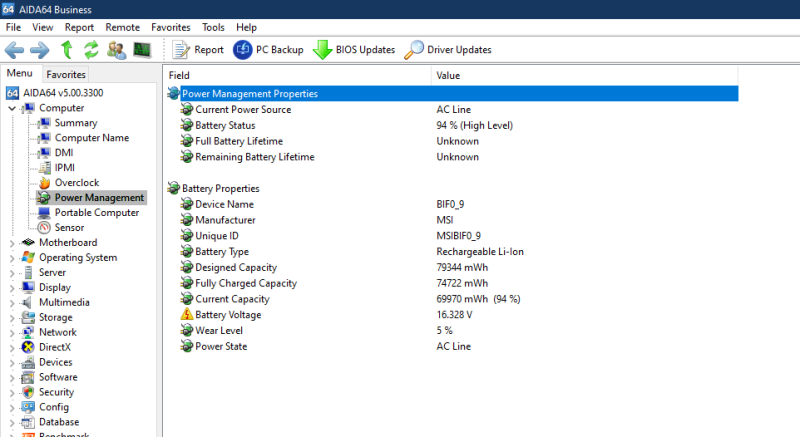The image size is (800, 437).
Task: Expand the Network tree node
Action: 12,333
